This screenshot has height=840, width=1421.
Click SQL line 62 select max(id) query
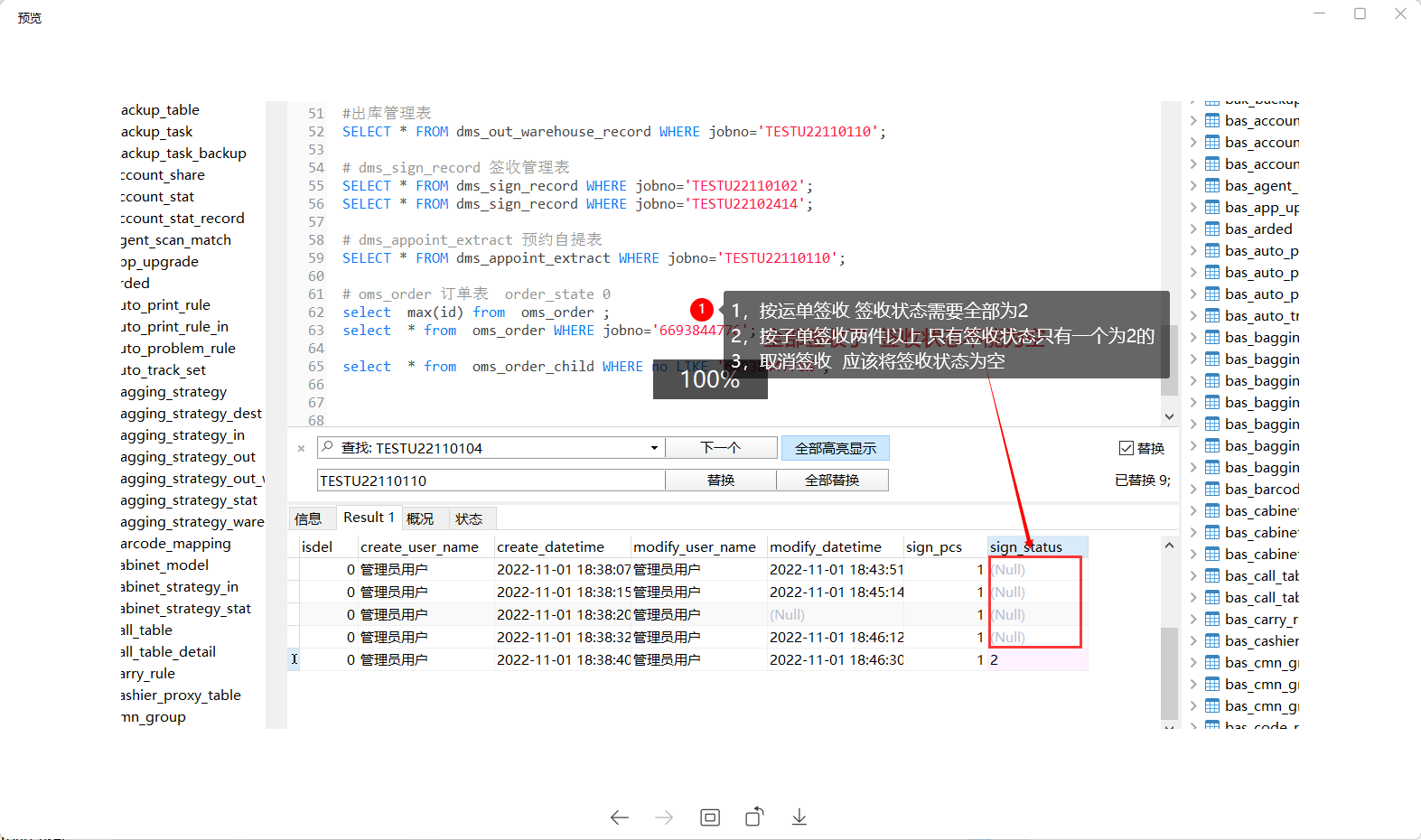(475, 312)
